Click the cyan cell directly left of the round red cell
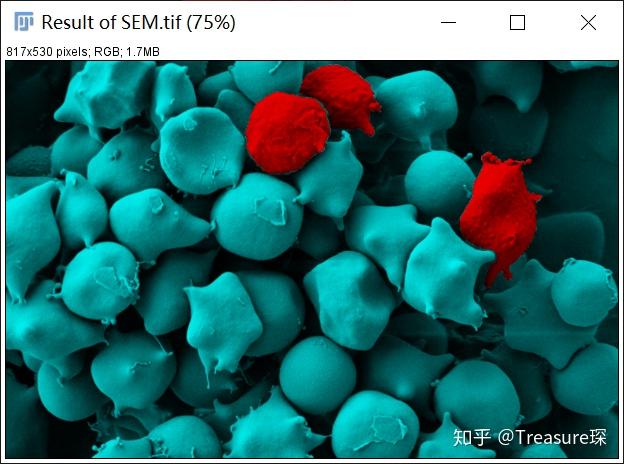The image size is (624, 464). coord(201,150)
